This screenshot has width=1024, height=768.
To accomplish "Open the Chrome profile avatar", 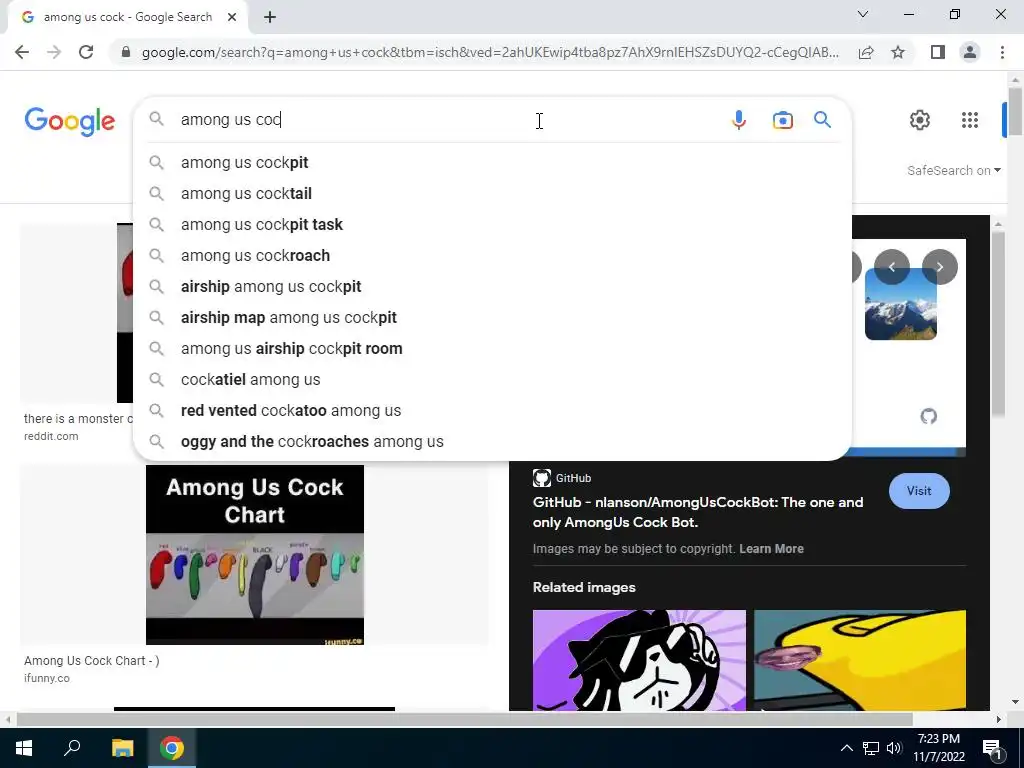I will (x=970, y=52).
